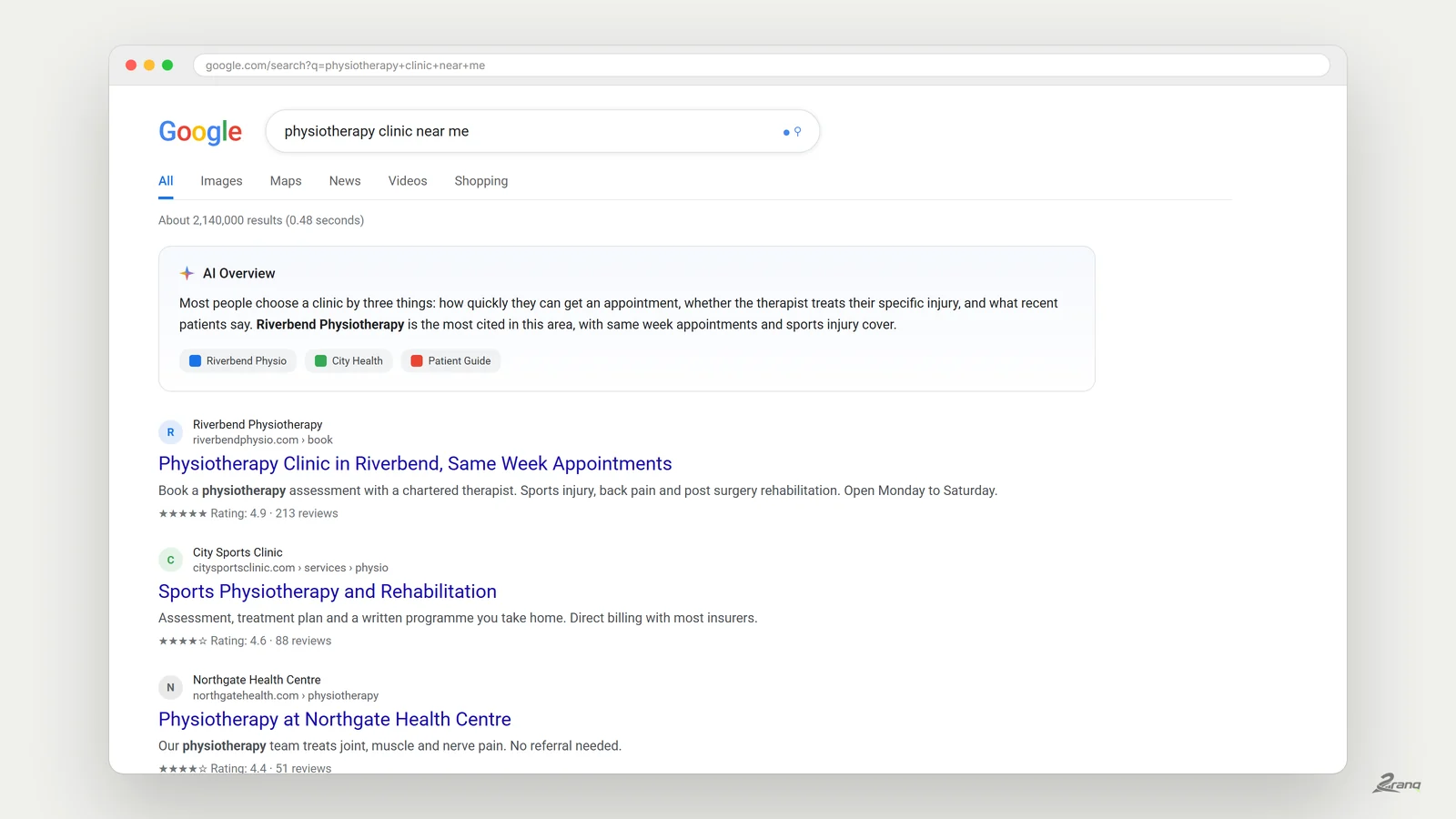The height and width of the screenshot is (819, 1456).
Task: Click the green maximize window button
Action: click(167, 66)
